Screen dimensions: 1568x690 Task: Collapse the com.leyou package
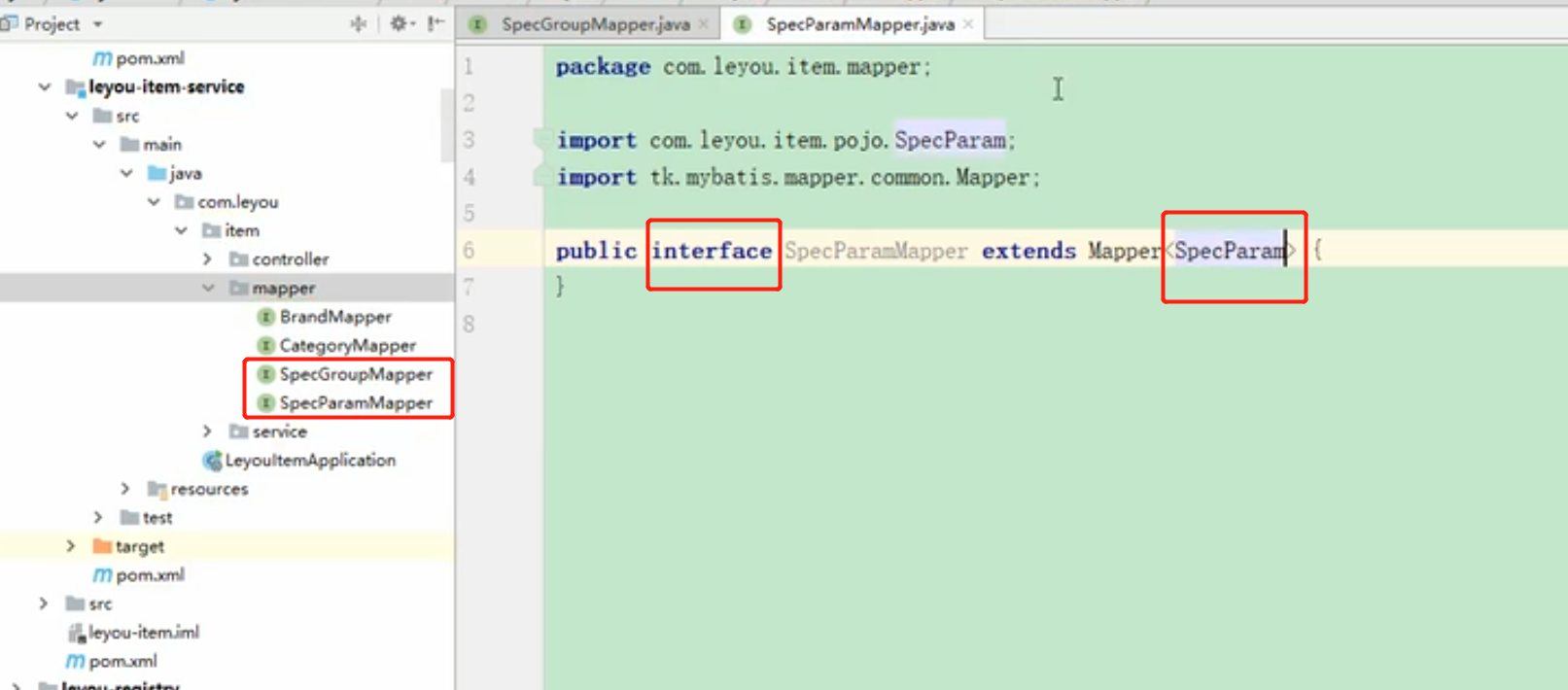(x=154, y=201)
